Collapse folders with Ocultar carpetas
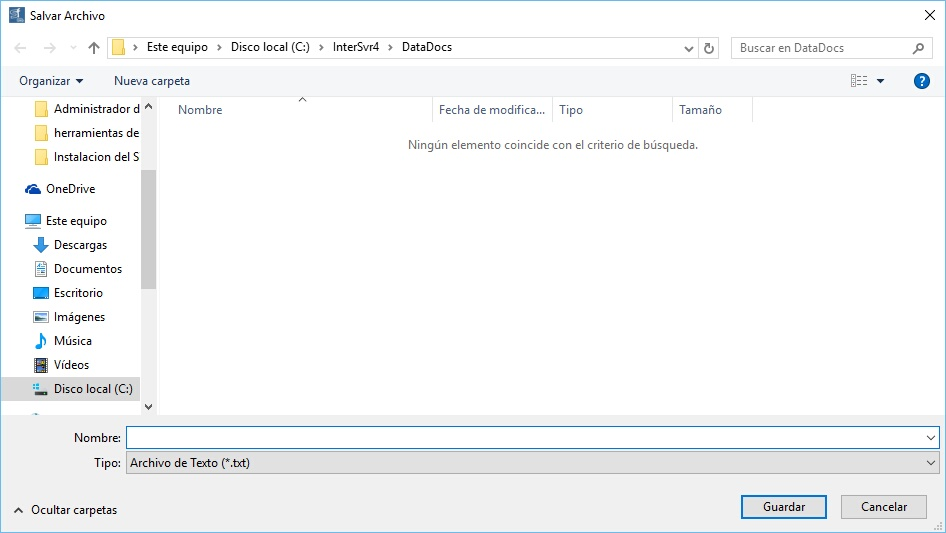 coord(66,510)
